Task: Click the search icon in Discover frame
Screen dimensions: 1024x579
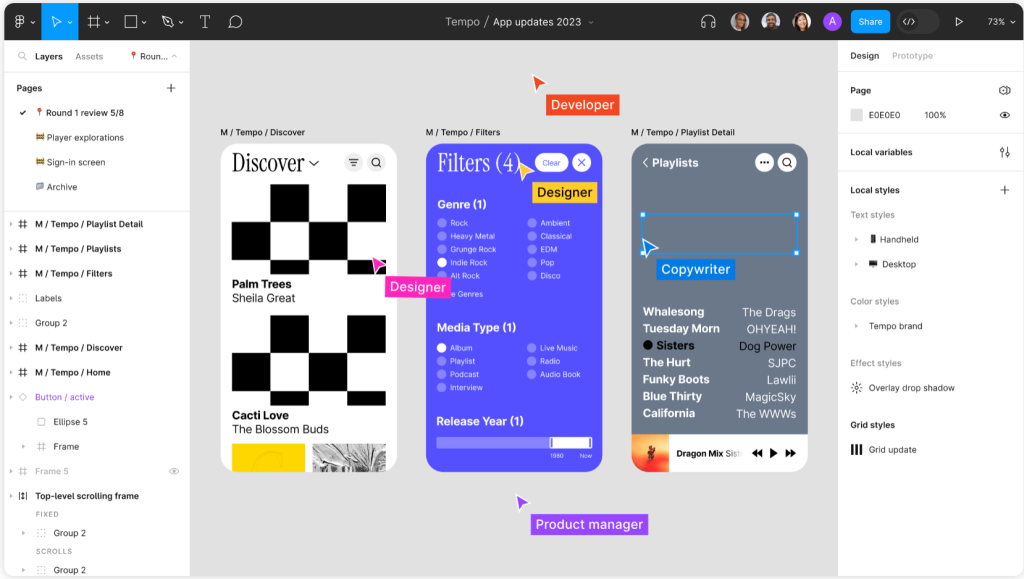Action: coord(376,163)
